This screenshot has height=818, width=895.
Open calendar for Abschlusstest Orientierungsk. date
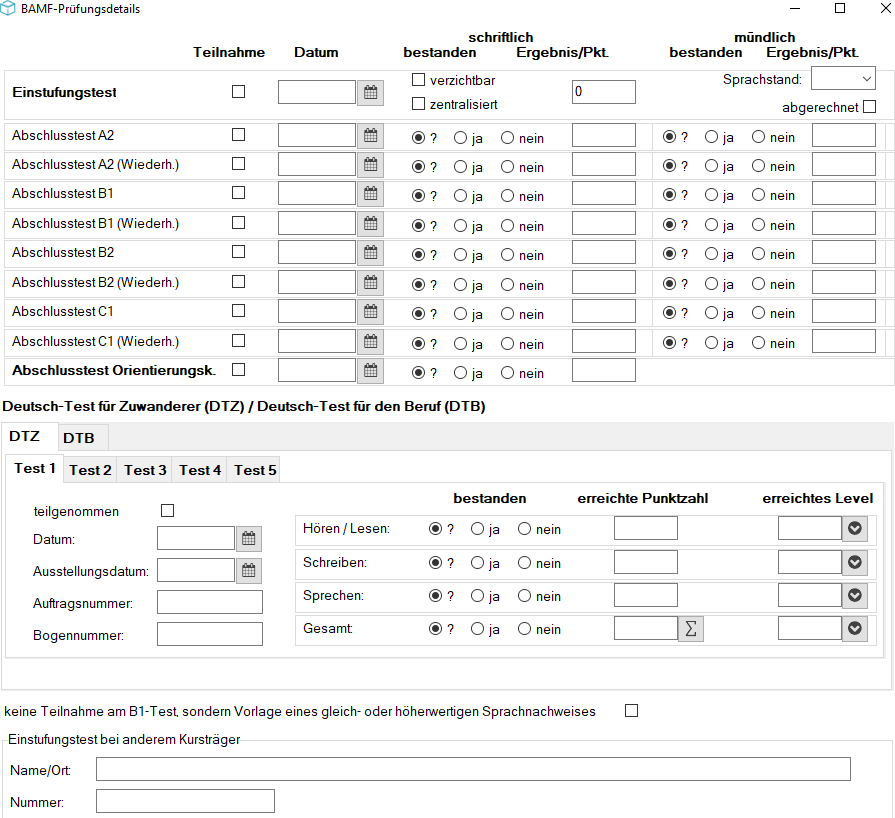pyautogui.click(x=370, y=371)
